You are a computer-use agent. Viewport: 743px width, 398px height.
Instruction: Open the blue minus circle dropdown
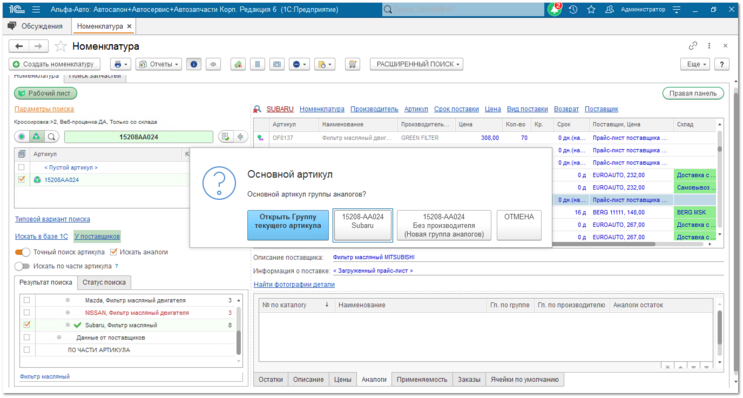tap(299, 64)
